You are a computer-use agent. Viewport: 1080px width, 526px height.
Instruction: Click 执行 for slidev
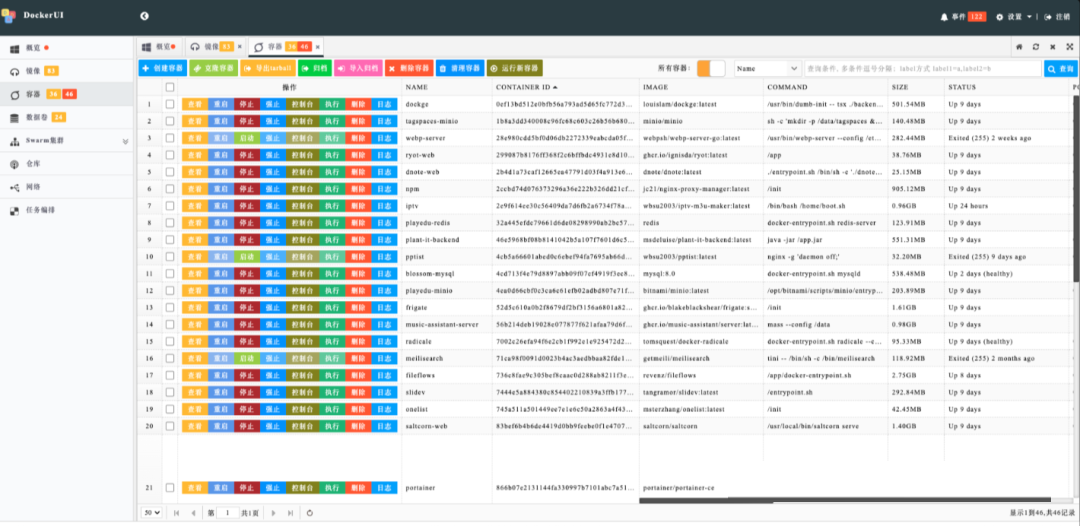[x=332, y=392]
